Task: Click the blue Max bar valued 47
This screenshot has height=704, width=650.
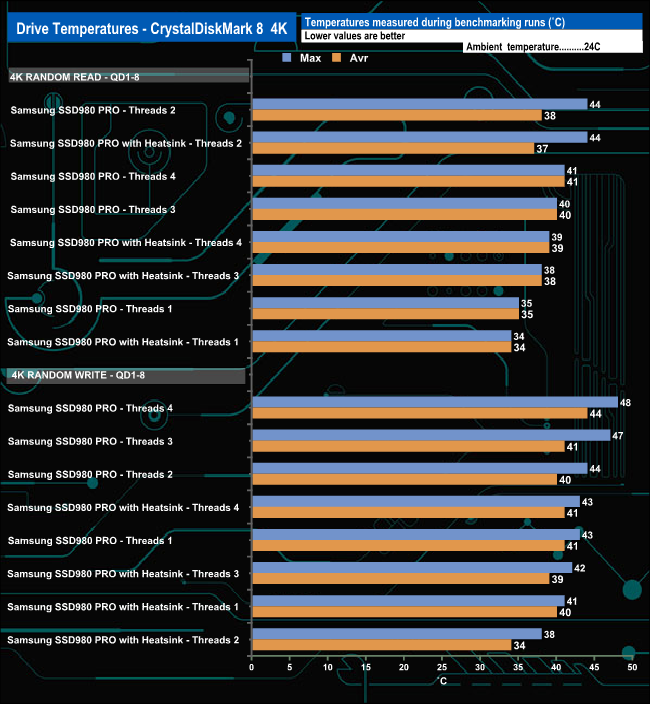Action: pyautogui.click(x=431, y=435)
